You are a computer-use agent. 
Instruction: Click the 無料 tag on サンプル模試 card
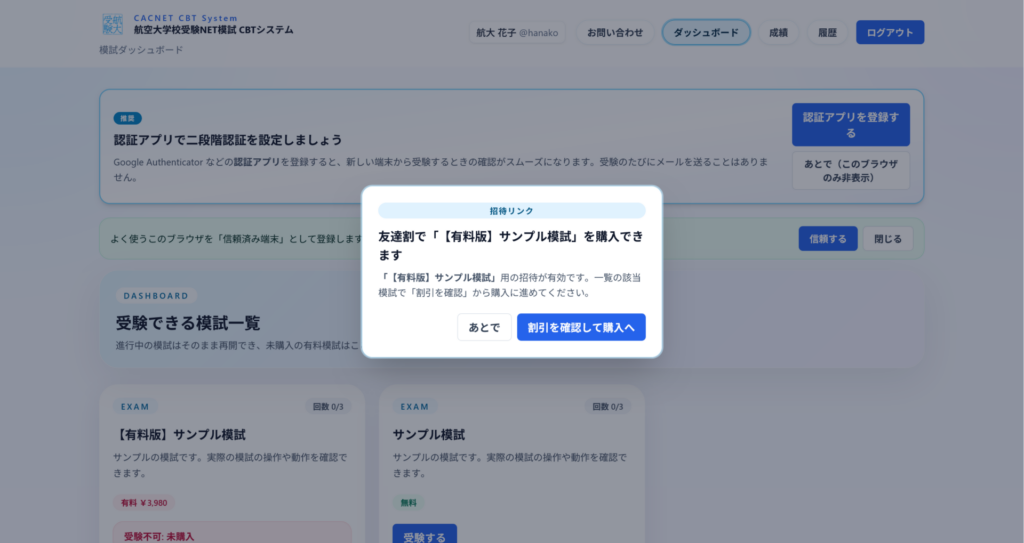(x=410, y=502)
